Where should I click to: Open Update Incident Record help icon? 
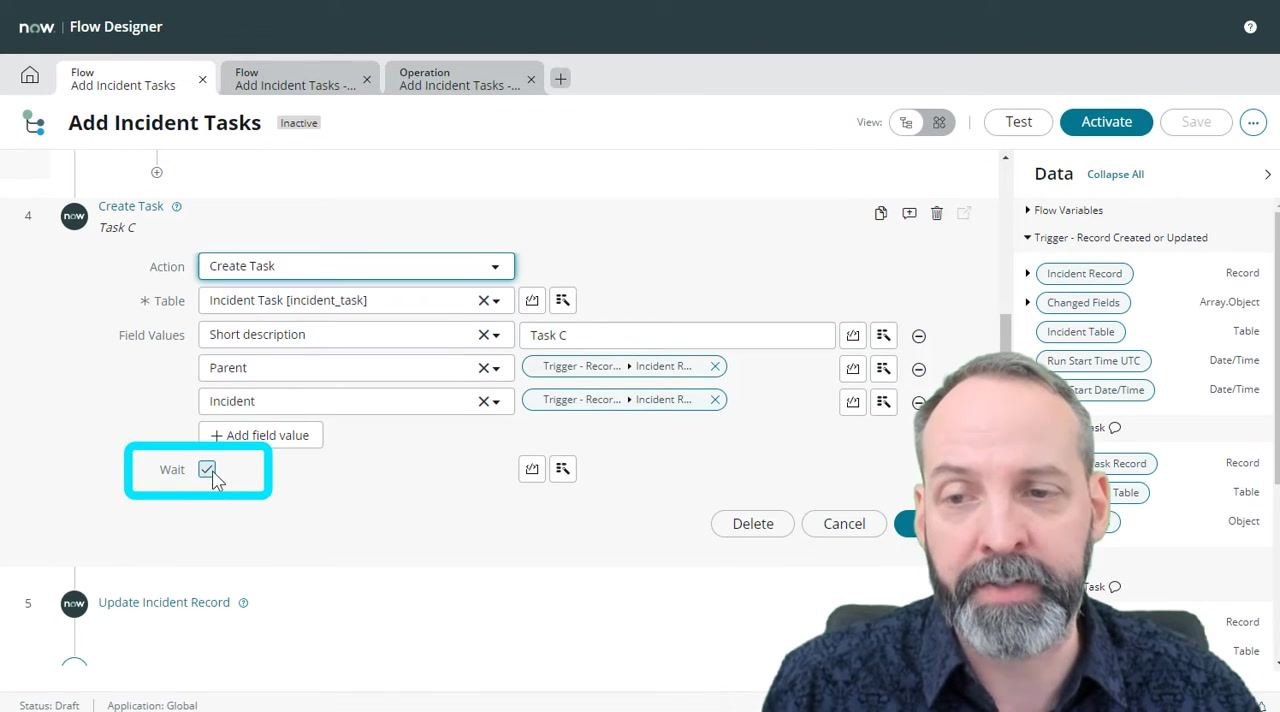click(243, 603)
